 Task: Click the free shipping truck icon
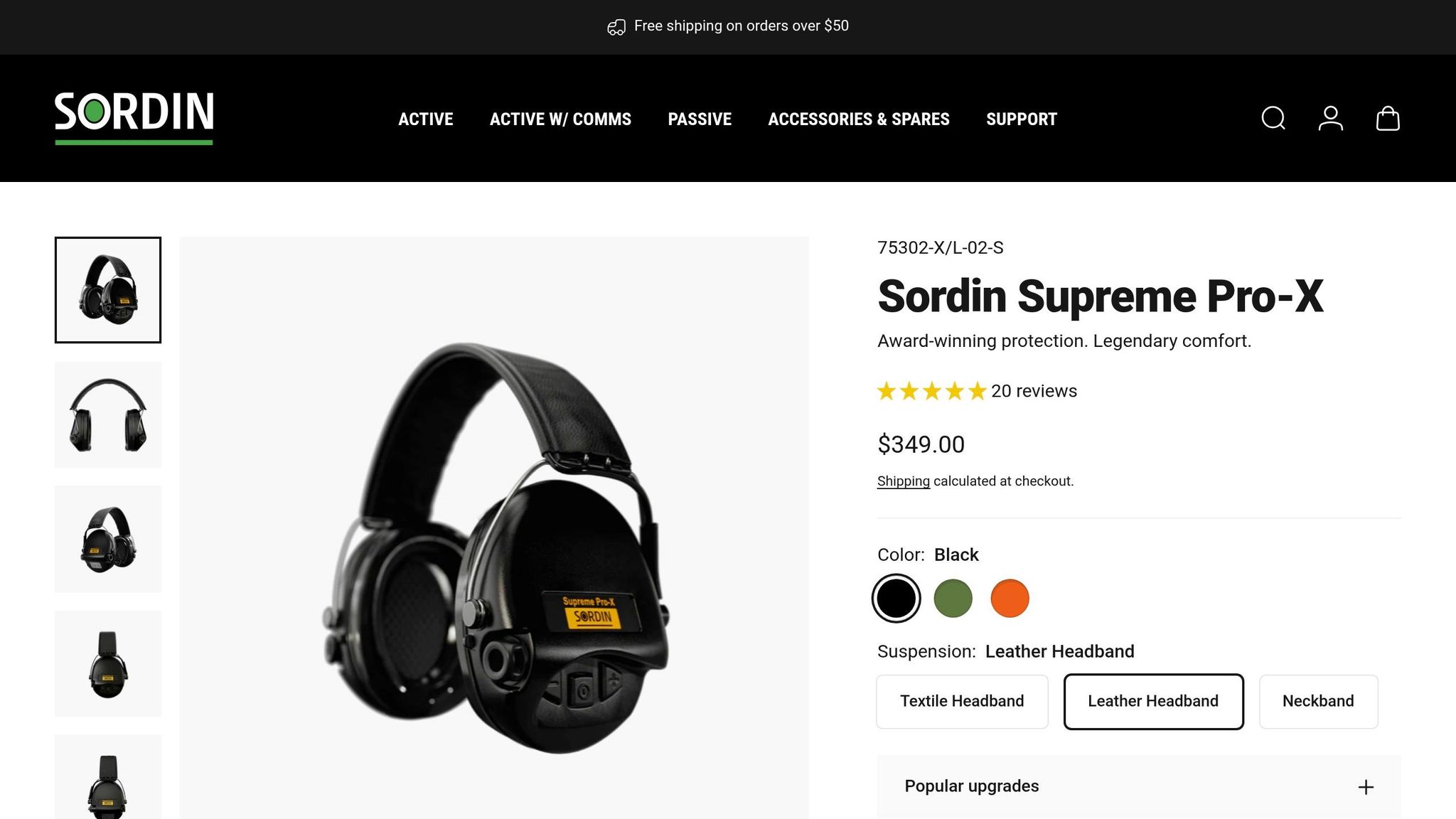616,27
